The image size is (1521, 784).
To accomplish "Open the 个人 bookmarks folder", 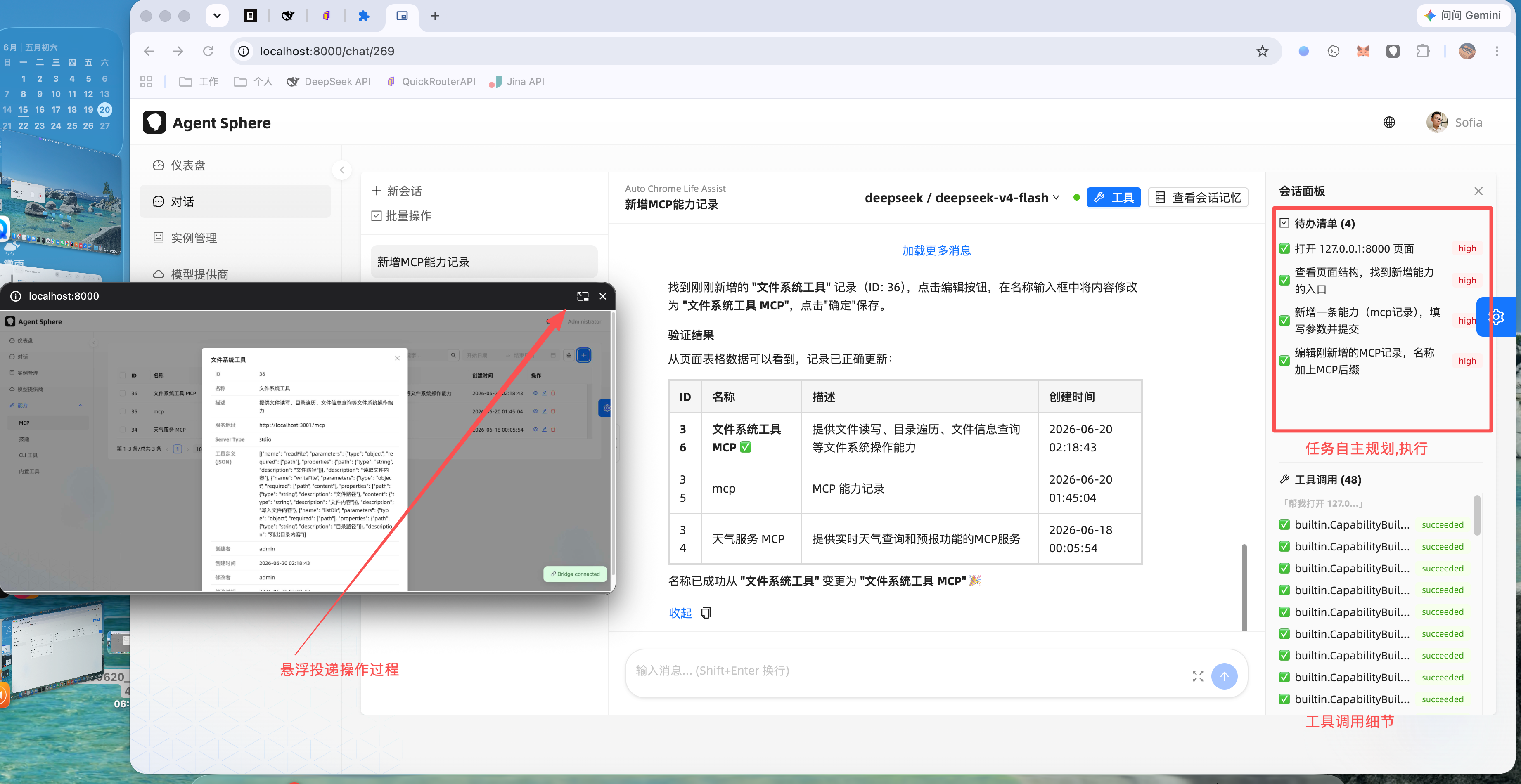I will click(253, 81).
